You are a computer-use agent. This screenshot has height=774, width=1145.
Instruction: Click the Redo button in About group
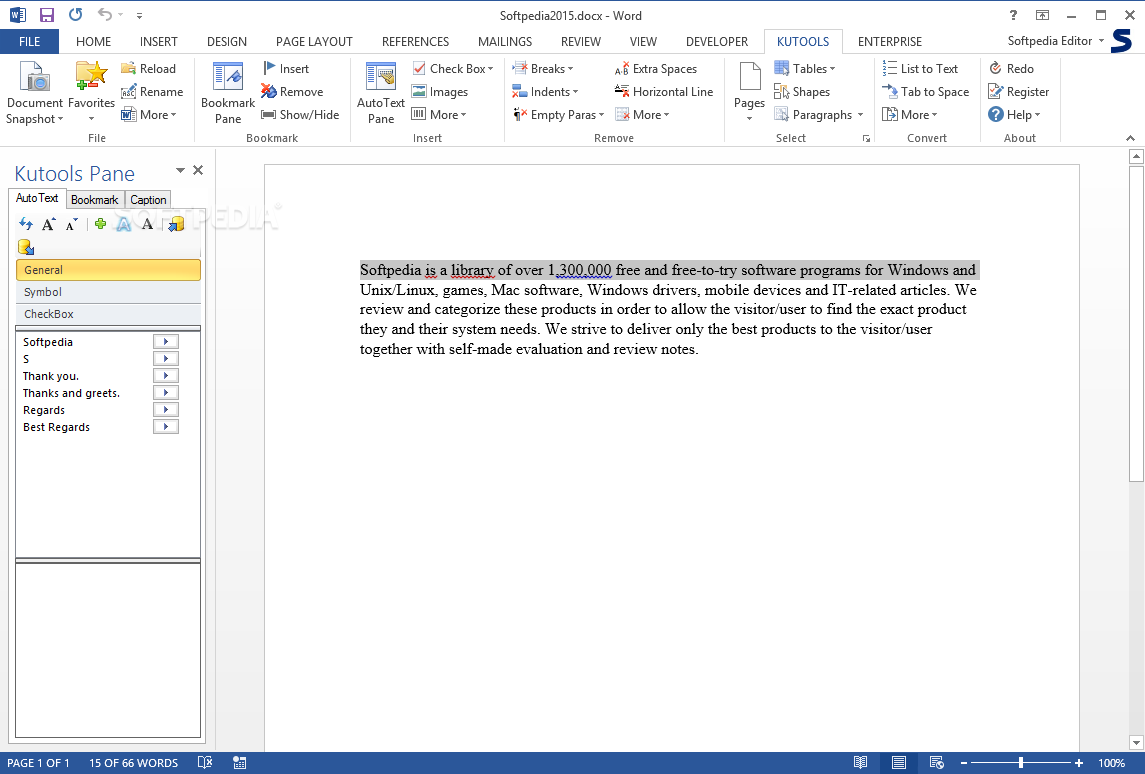click(1011, 69)
